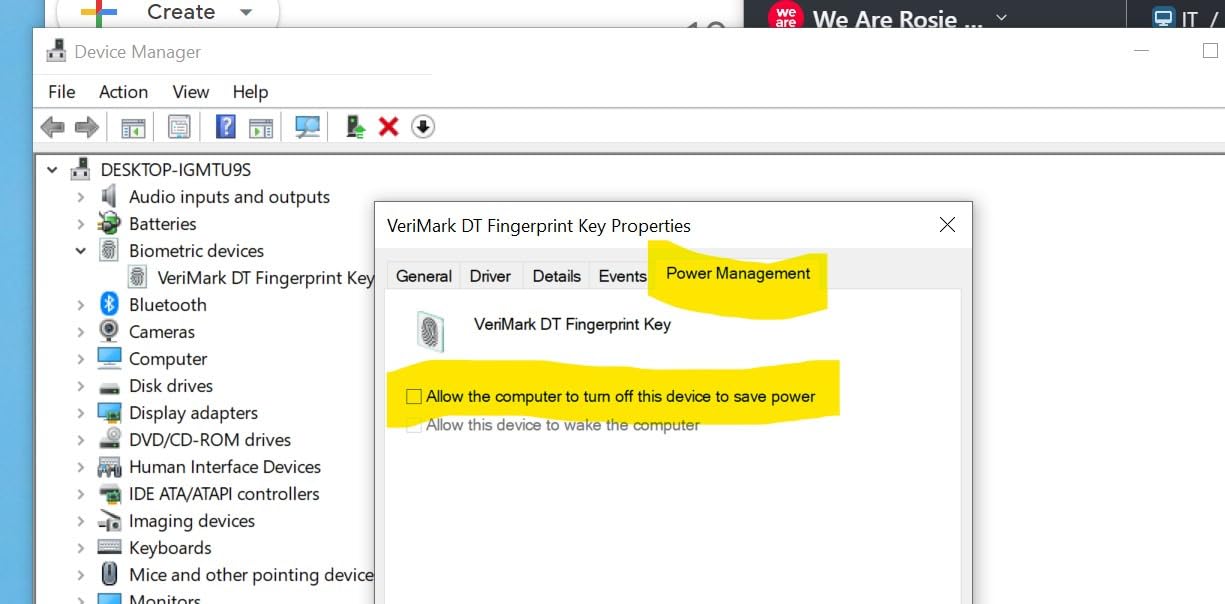Collapse the Biometric devices node

(81, 251)
